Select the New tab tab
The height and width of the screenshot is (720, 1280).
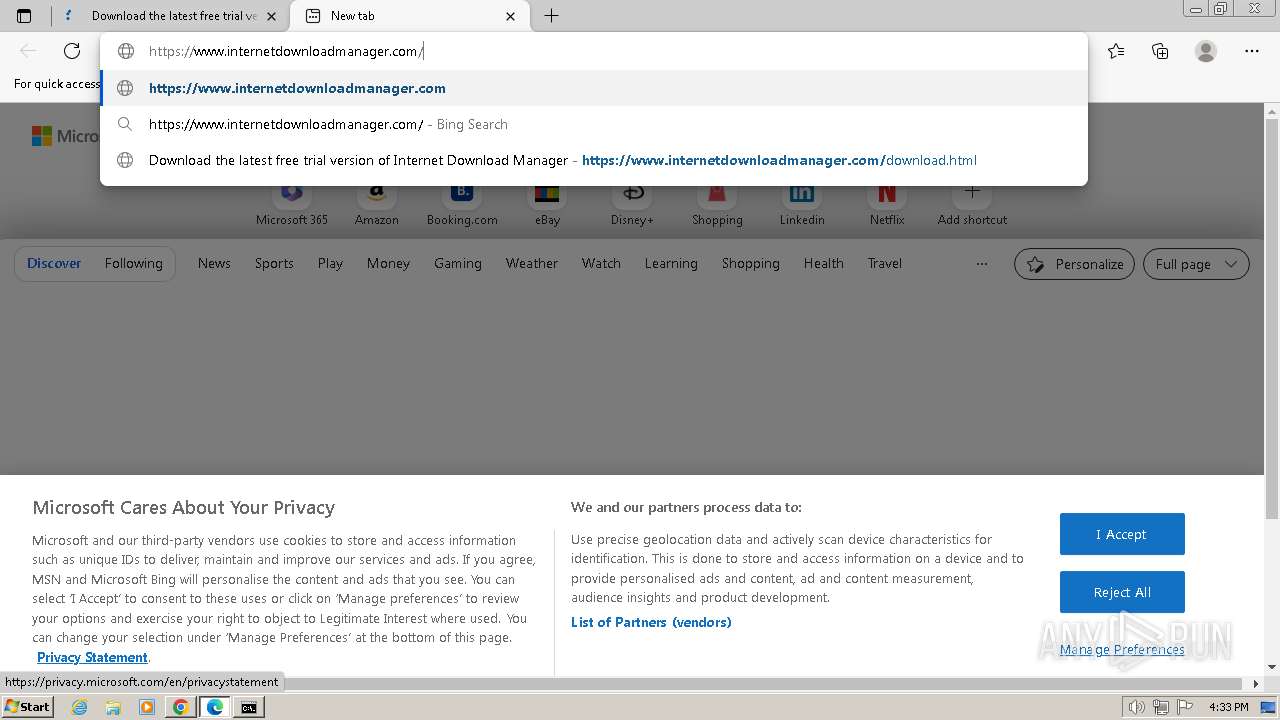pyautogui.click(x=410, y=16)
